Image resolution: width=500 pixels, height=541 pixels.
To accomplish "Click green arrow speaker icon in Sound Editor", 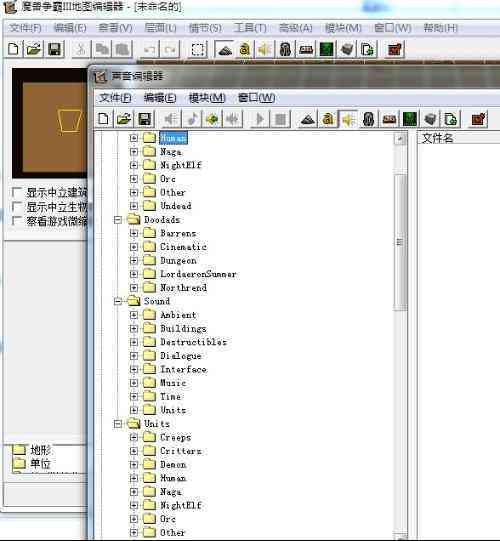I will (212, 119).
